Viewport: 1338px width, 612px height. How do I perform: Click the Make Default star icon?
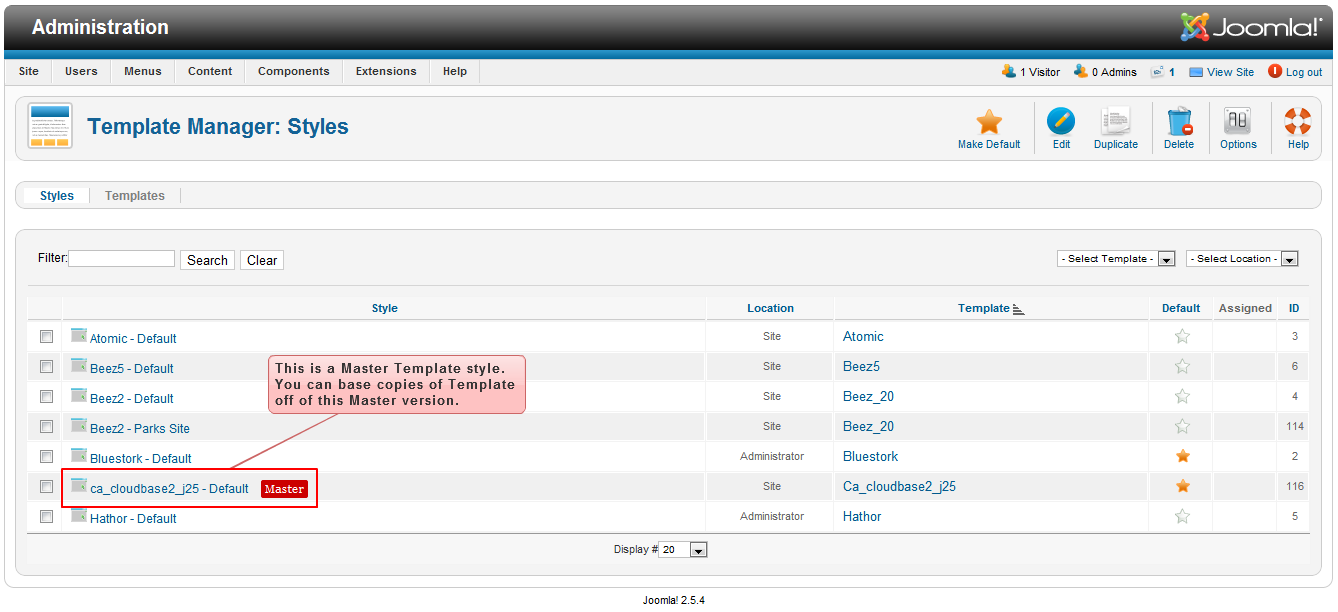coord(989,122)
